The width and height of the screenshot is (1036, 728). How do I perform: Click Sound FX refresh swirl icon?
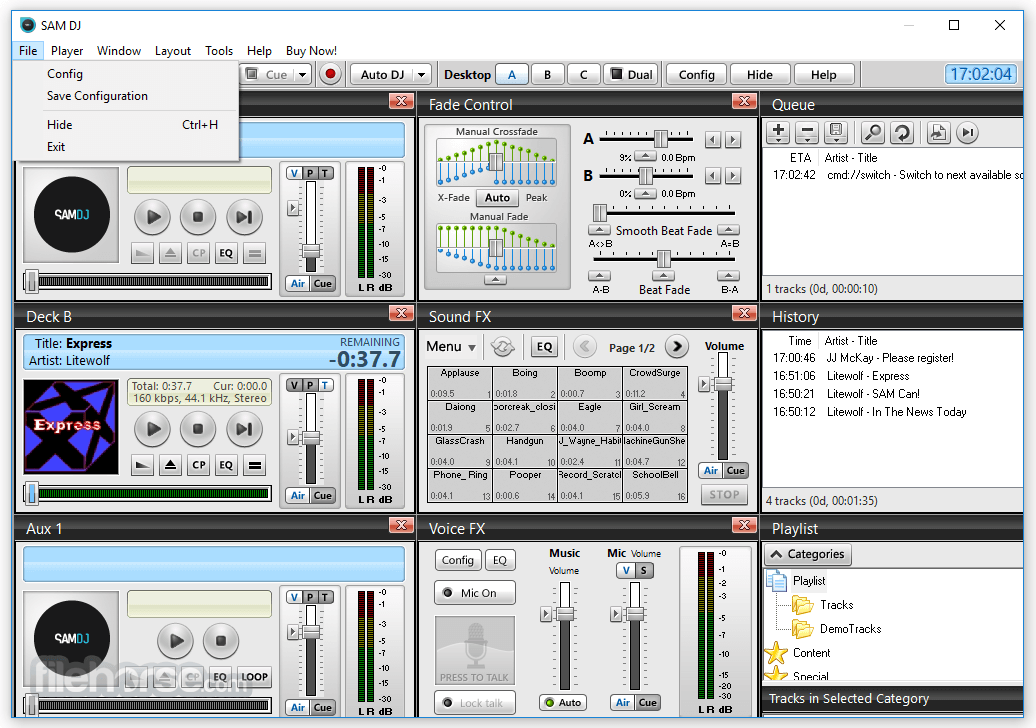pyautogui.click(x=503, y=346)
